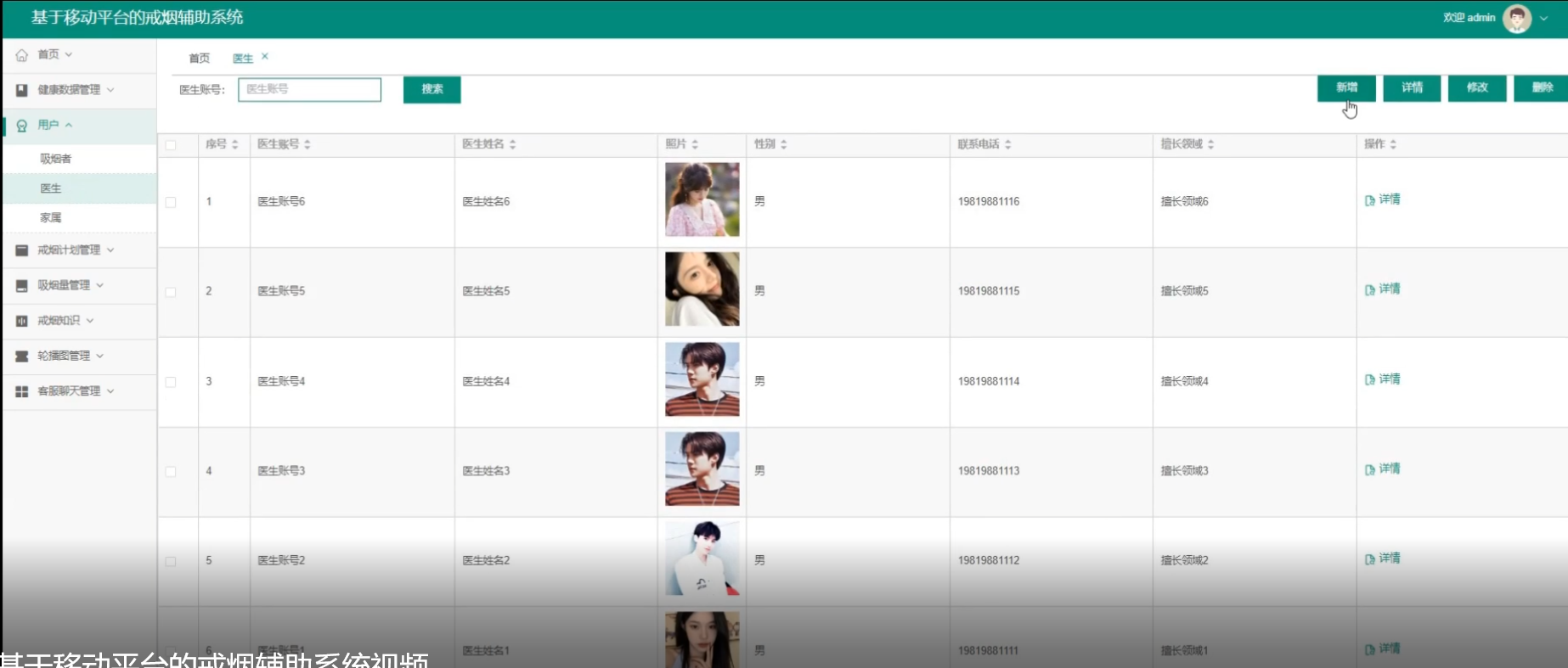Click the 删除 button
The height and width of the screenshot is (668, 1568).
pyautogui.click(x=1542, y=87)
